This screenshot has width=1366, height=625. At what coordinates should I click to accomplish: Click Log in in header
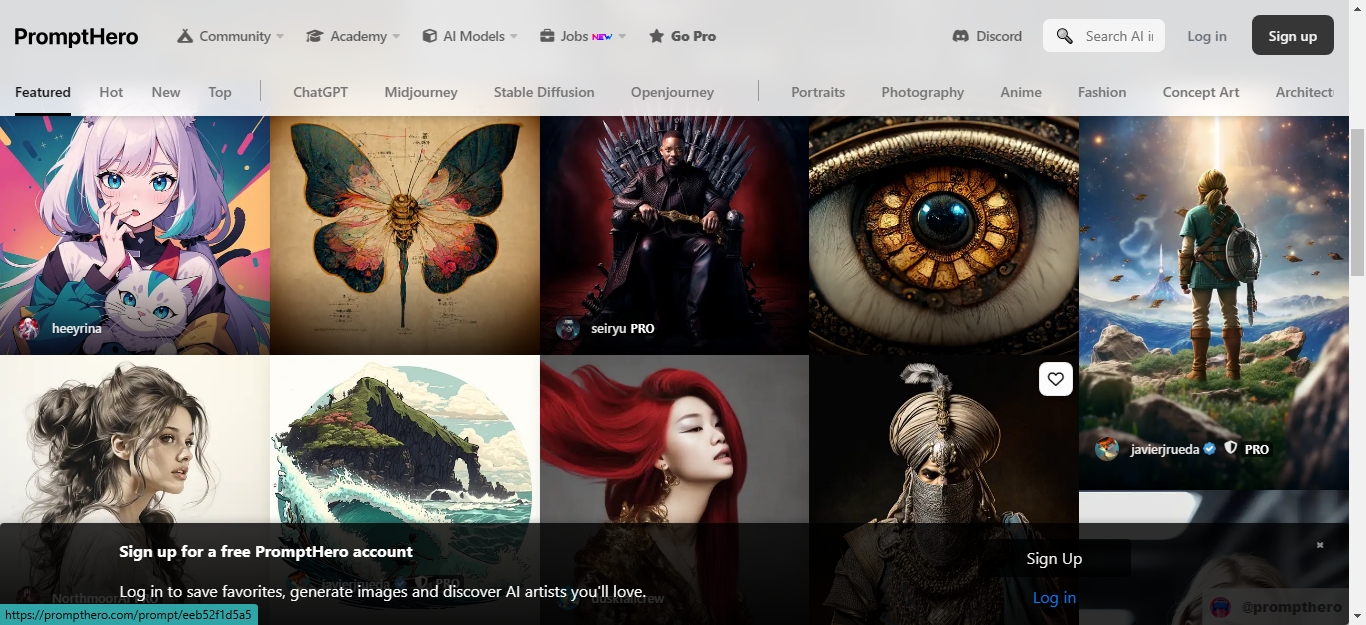[x=1207, y=36]
